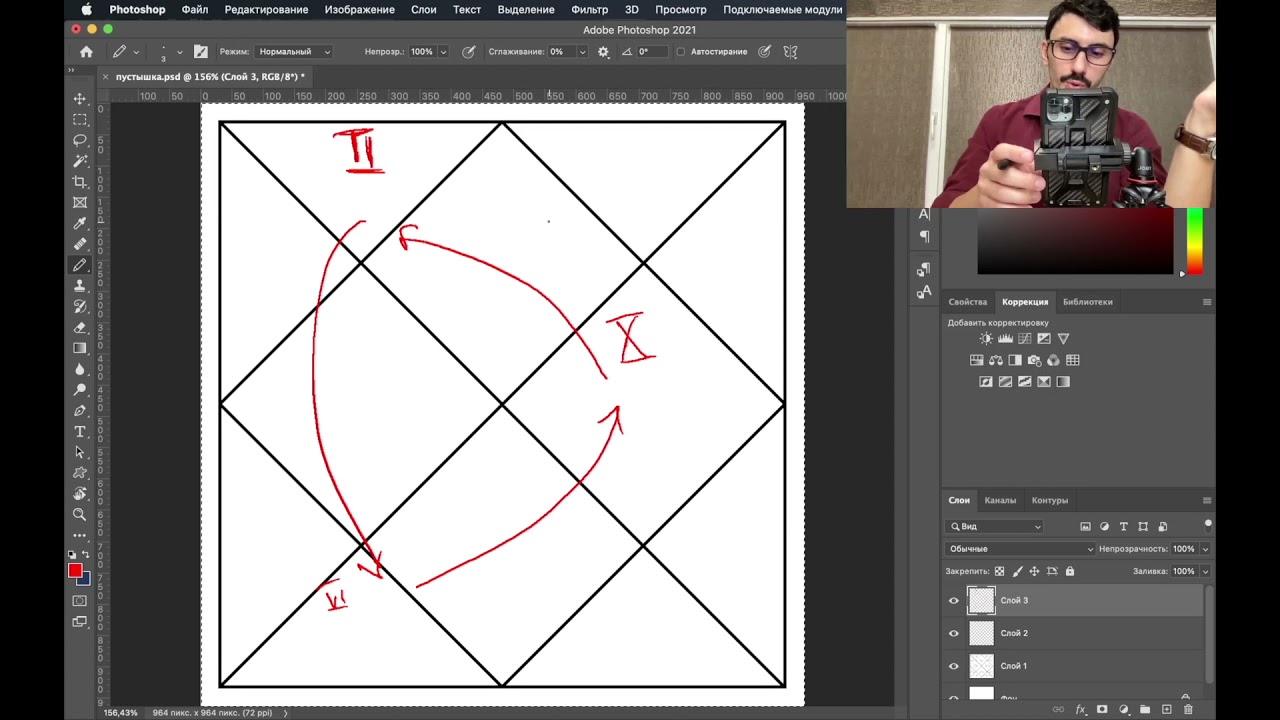Toggle layer filtering switch
The image size is (1280, 720).
(x=1208, y=524)
